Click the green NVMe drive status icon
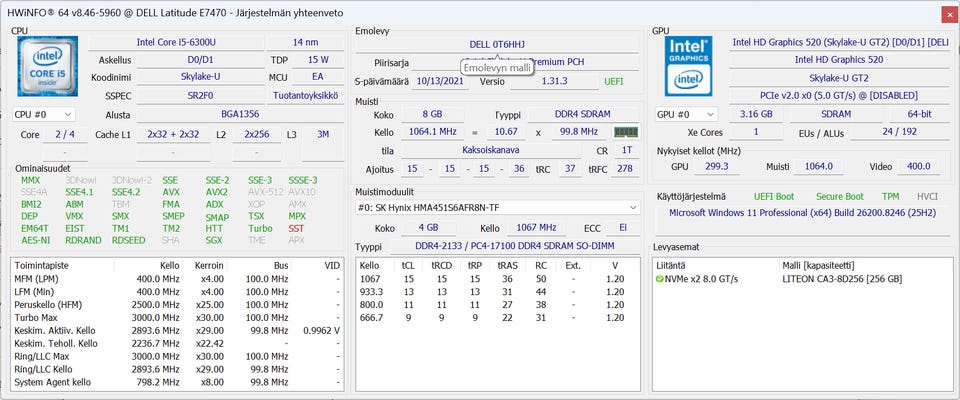The height and width of the screenshot is (400, 960). (660, 279)
